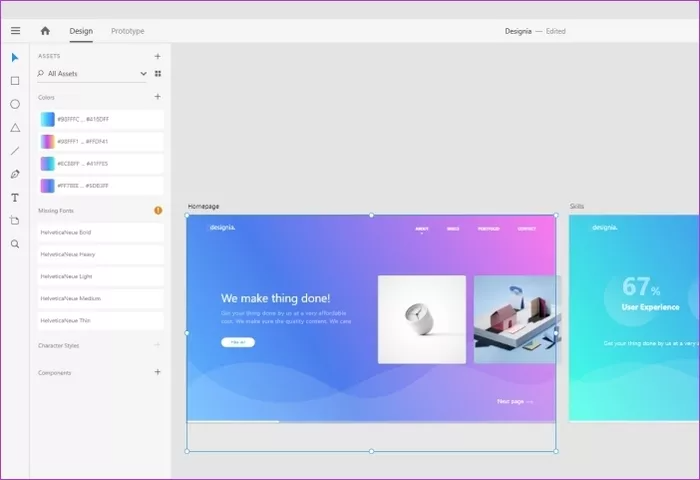Switch to the Prototype tab
The width and height of the screenshot is (700, 480).
pyautogui.click(x=127, y=31)
